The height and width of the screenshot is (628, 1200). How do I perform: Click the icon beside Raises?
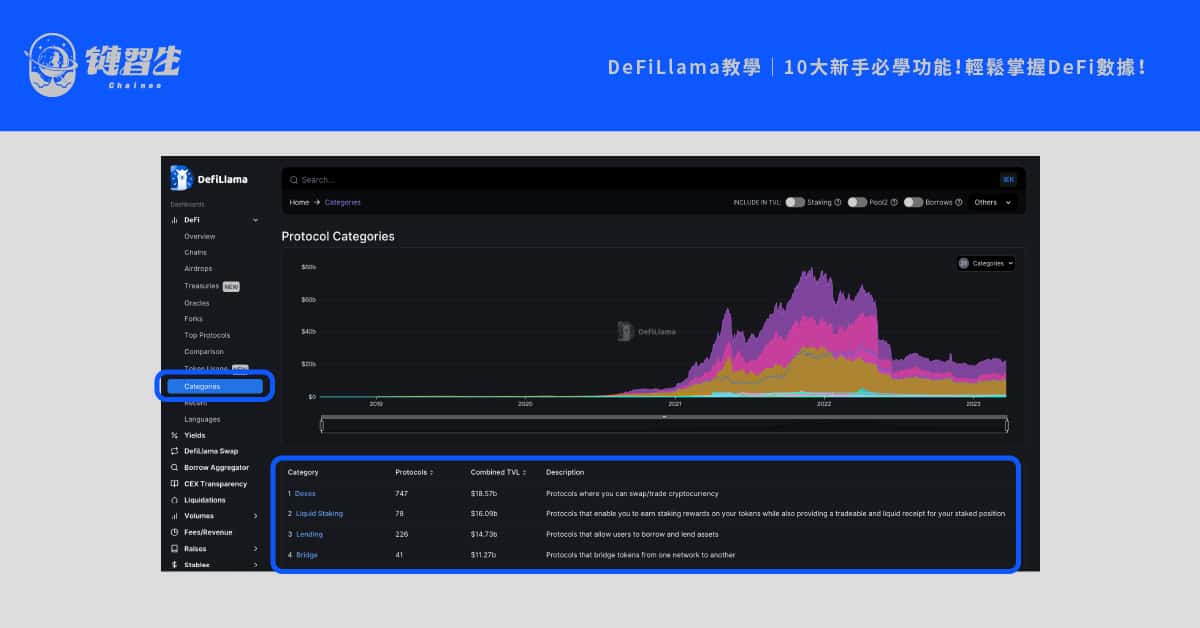[x=174, y=549]
